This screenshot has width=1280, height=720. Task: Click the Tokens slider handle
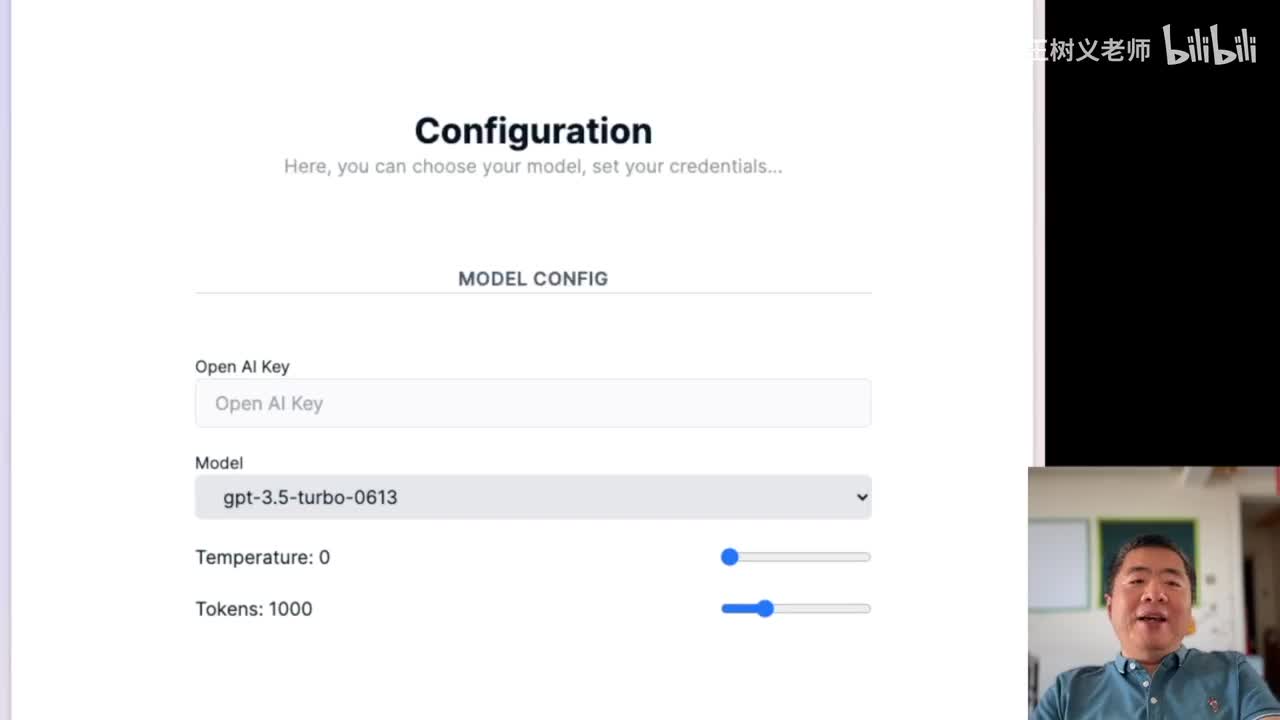tap(765, 608)
